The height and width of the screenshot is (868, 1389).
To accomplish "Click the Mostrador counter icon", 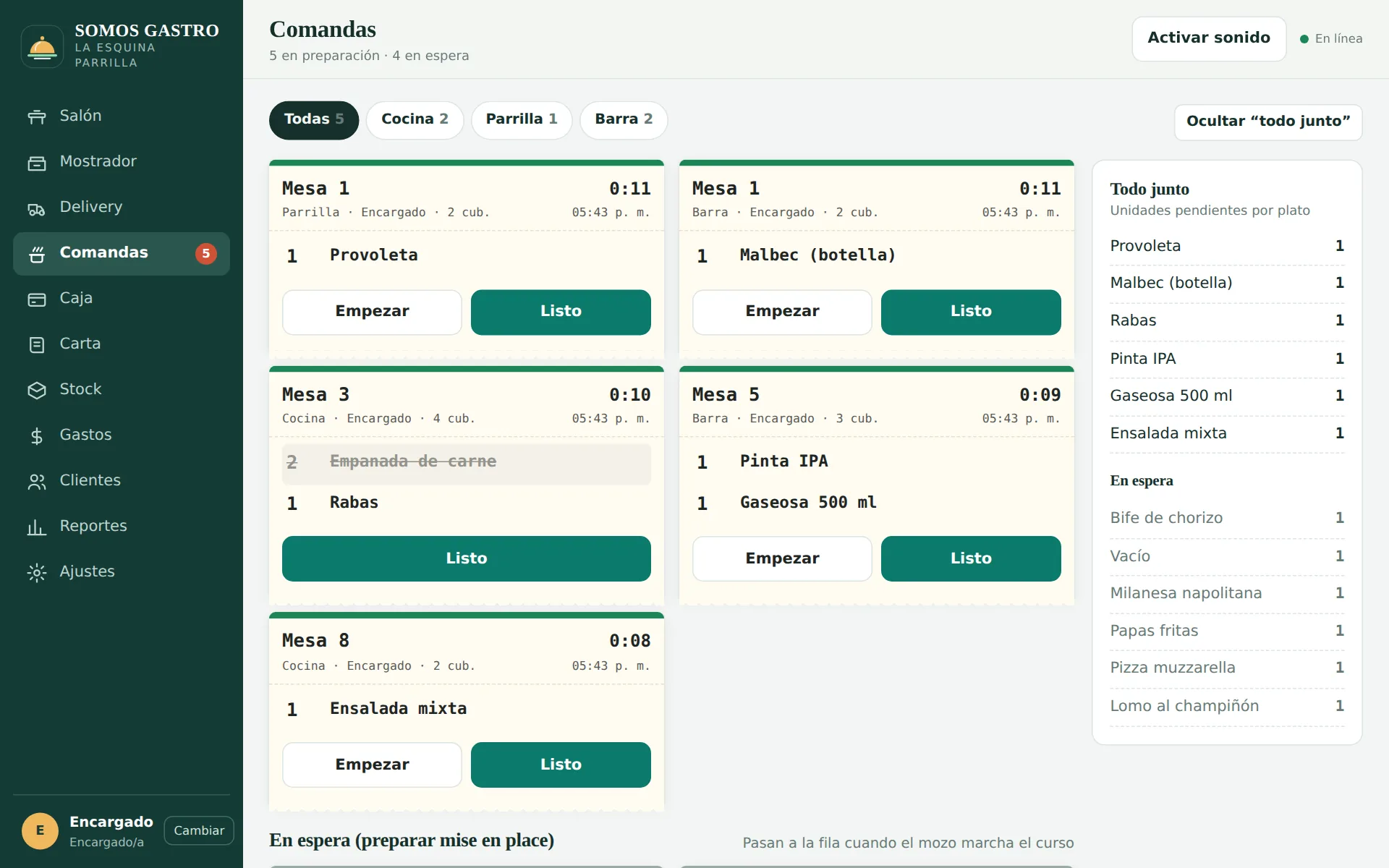I will tap(37, 162).
